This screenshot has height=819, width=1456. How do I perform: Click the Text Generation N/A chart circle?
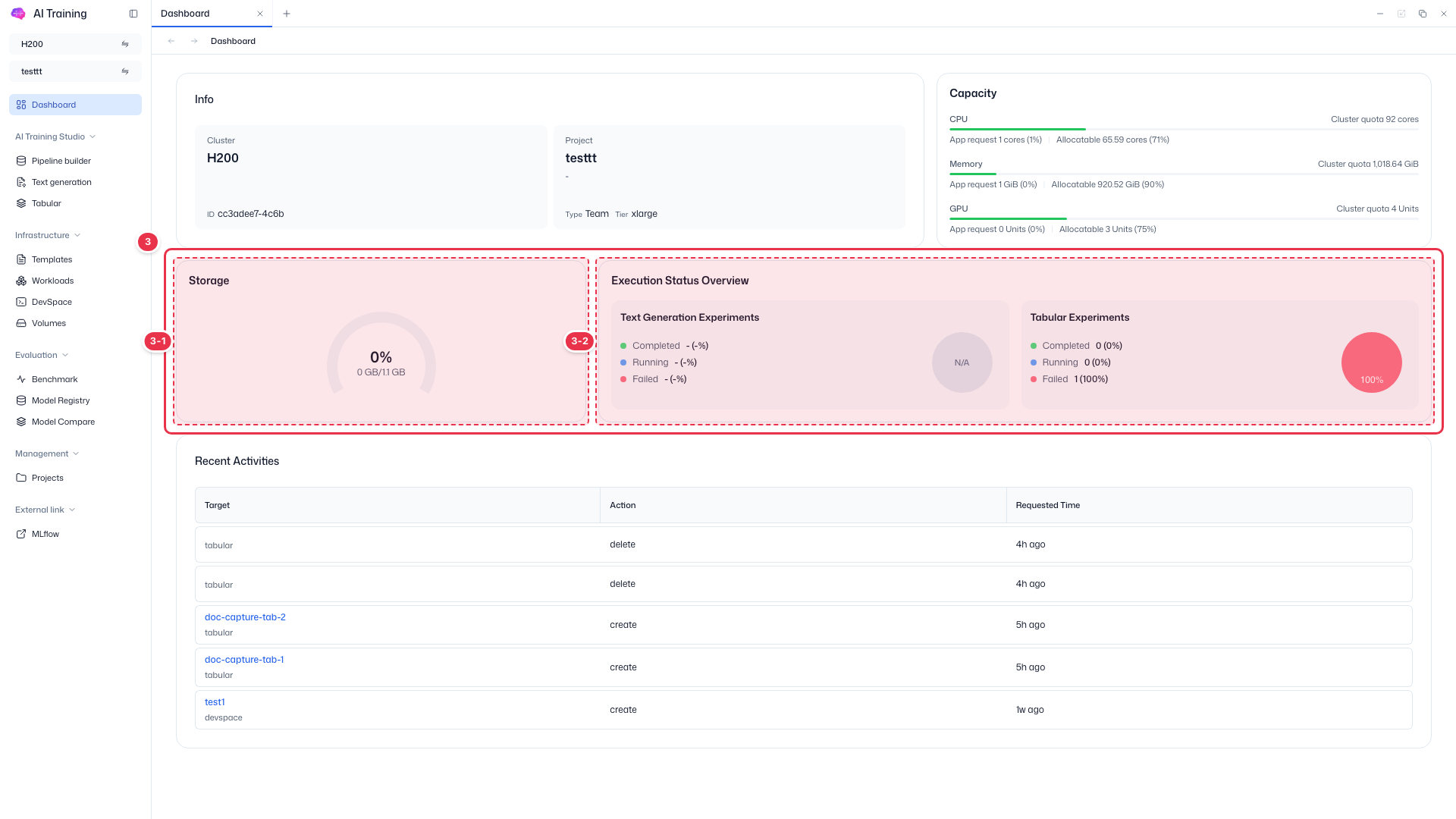(x=962, y=362)
